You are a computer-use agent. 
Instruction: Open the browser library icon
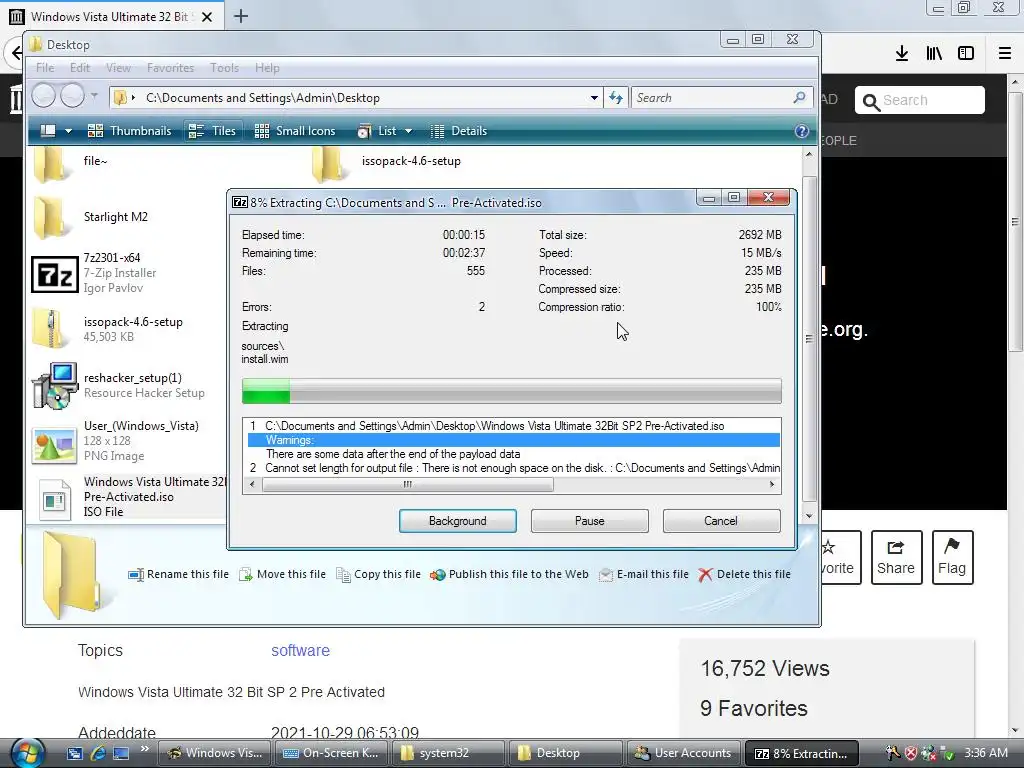[x=934, y=53]
